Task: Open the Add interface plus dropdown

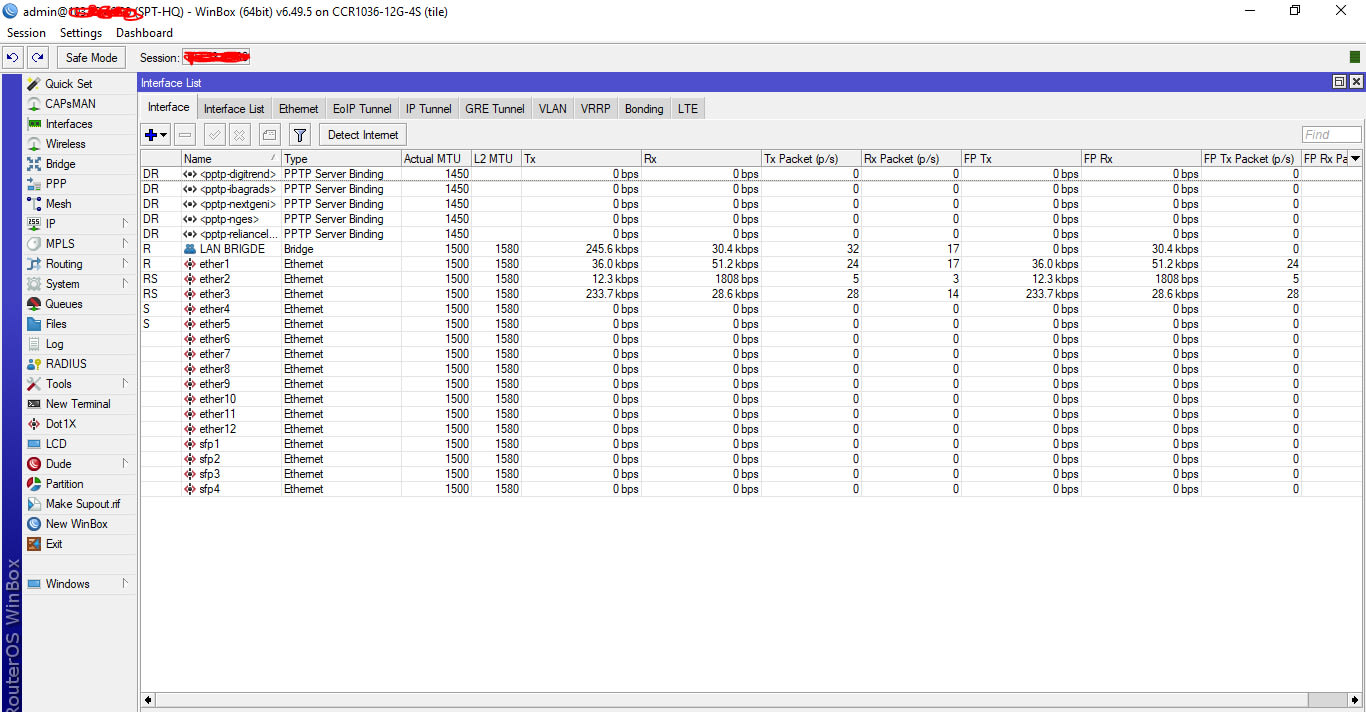Action: [x=156, y=135]
